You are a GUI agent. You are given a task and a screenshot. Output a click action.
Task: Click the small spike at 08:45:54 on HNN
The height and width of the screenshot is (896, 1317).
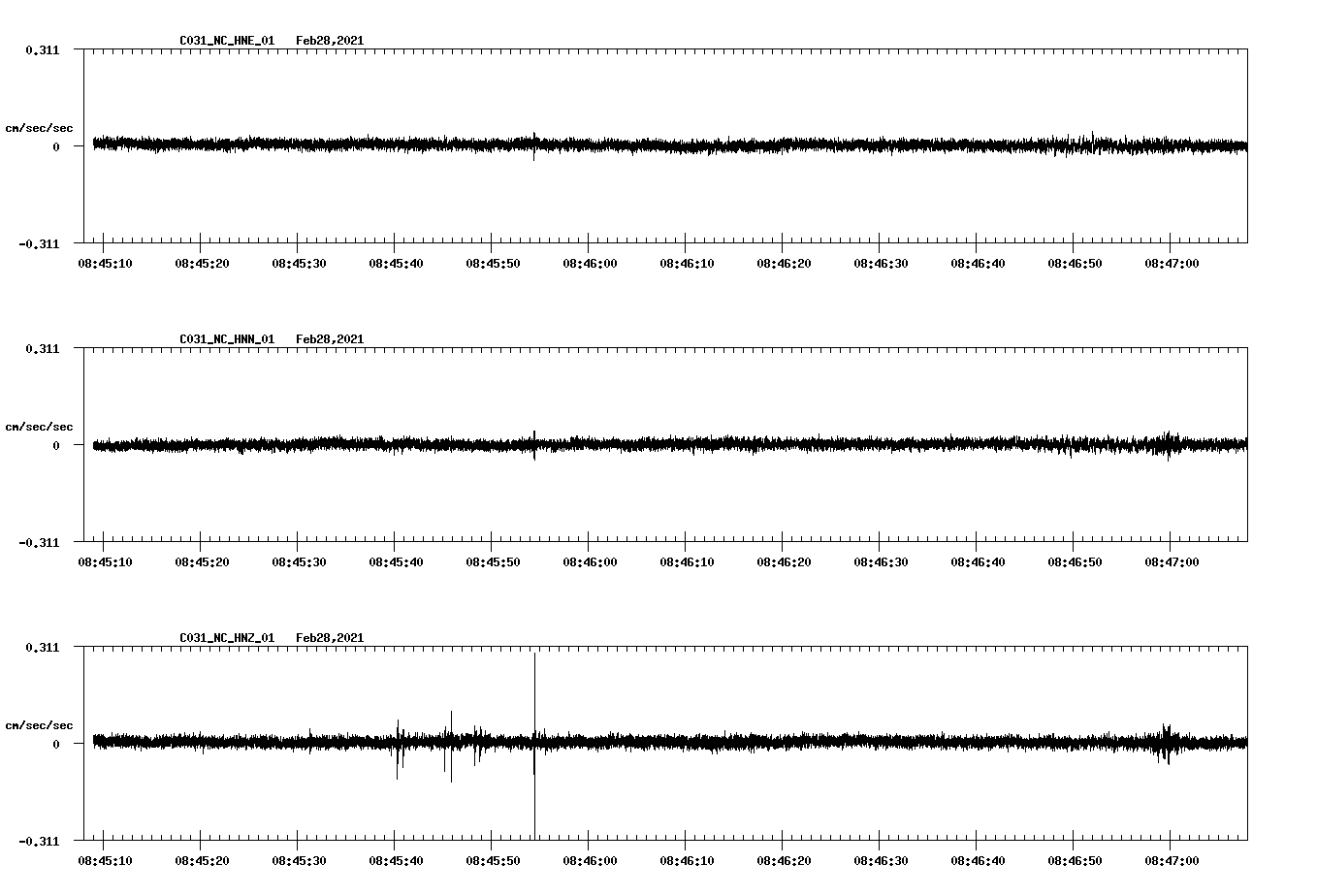(534, 444)
